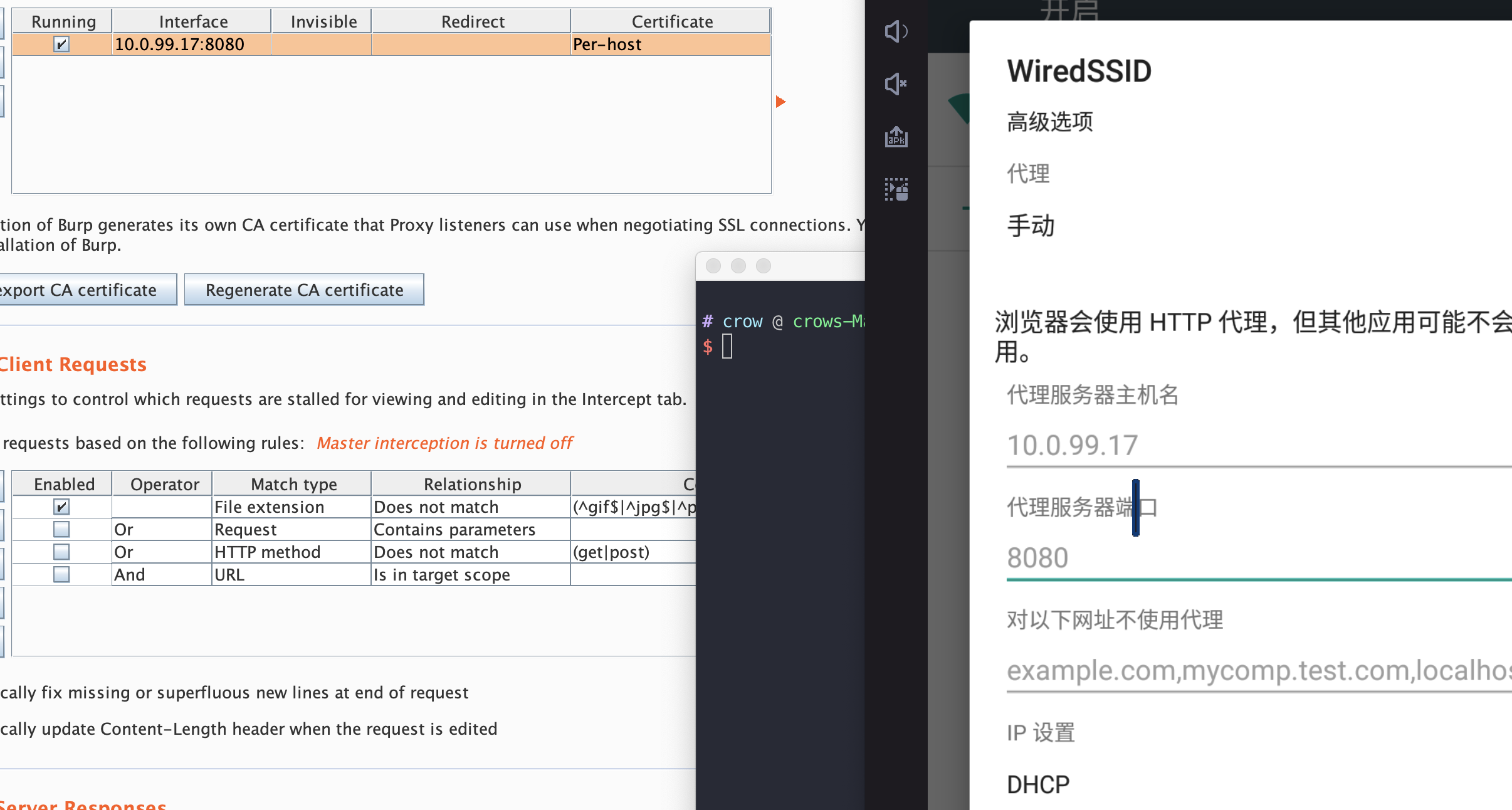The width and height of the screenshot is (1512, 810).
Task: Enable the HTTP method rule checkbox
Action: 61,552
